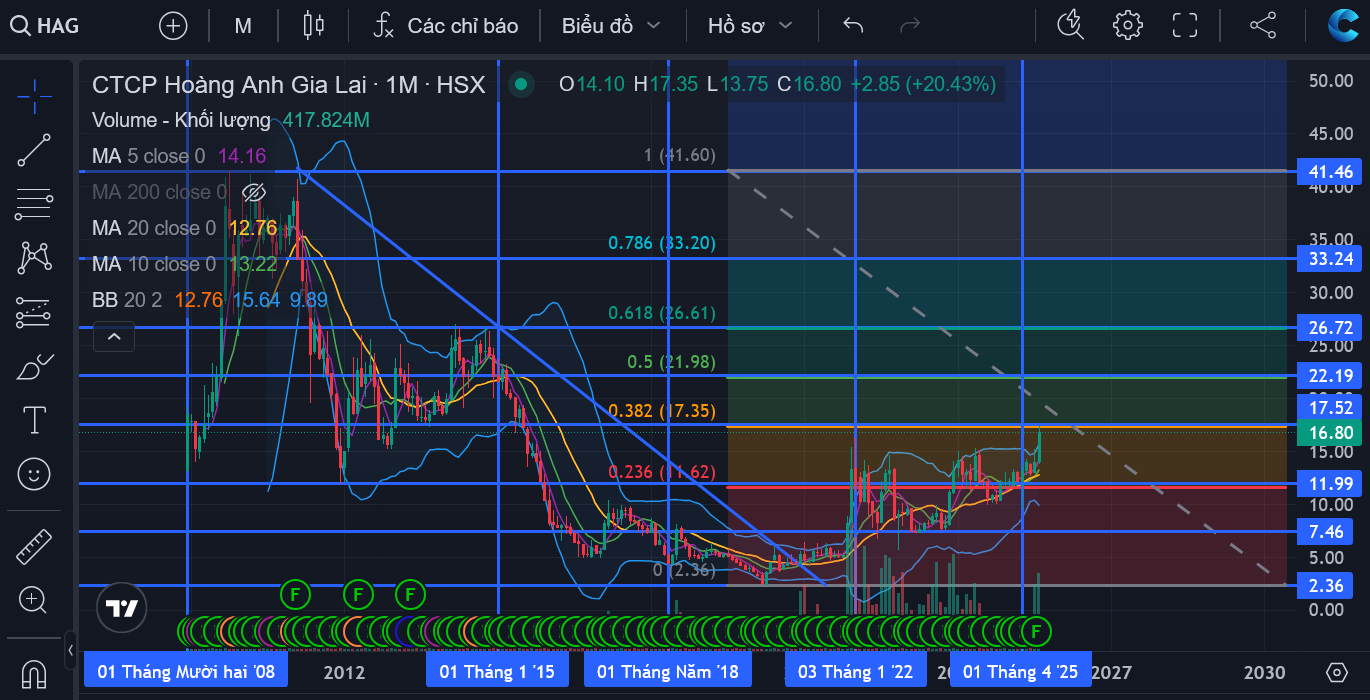Expand the left drawing toolbar side handle
The height and width of the screenshot is (700, 1370).
tap(70, 650)
